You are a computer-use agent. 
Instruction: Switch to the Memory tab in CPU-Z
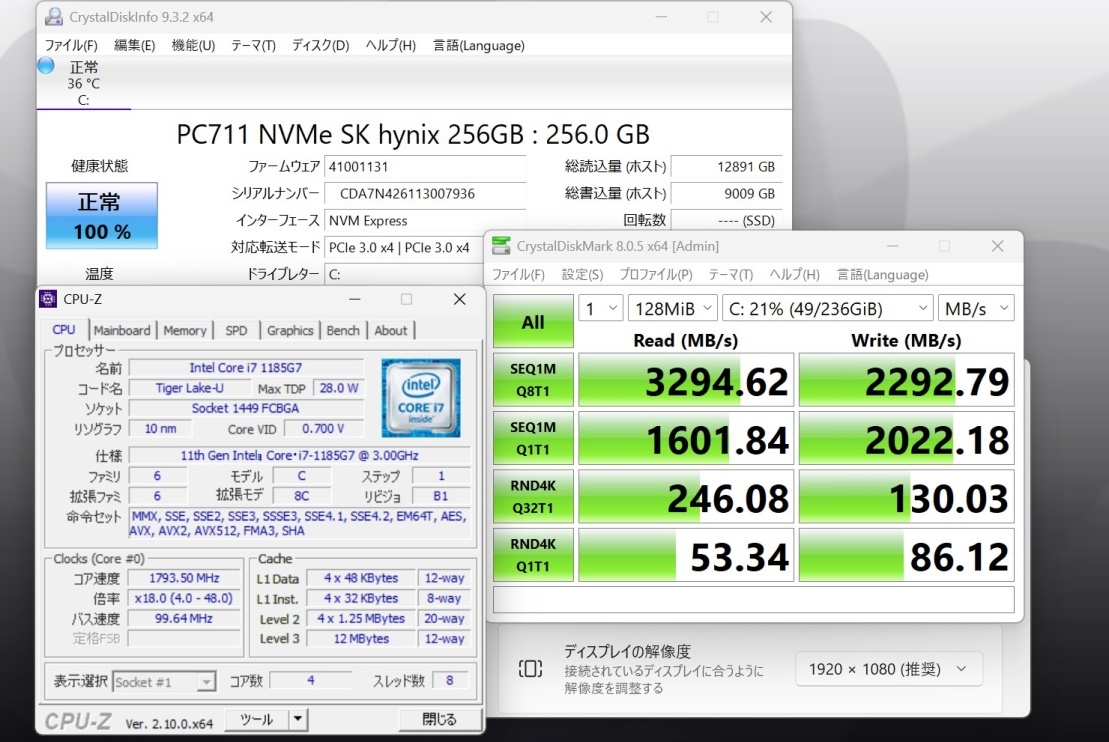(185, 330)
